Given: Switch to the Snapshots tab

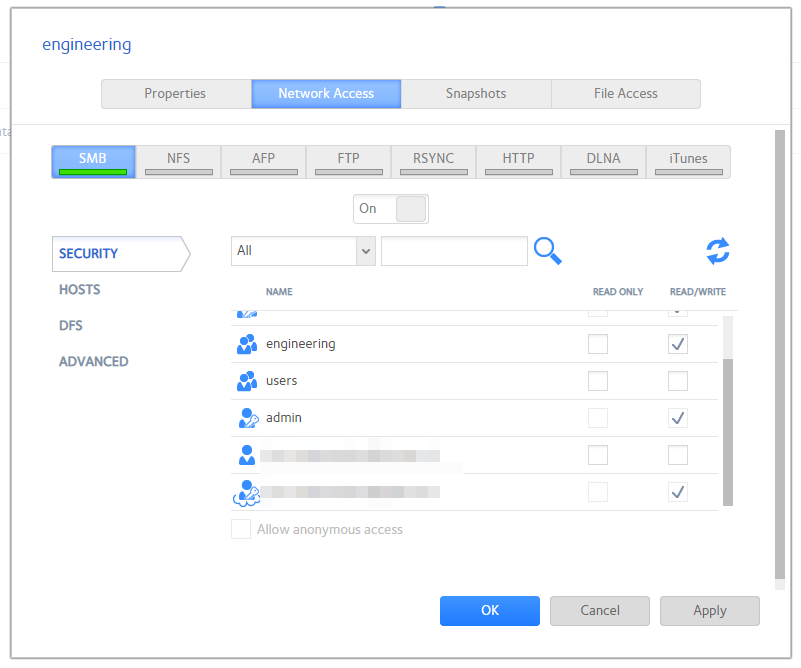Looking at the screenshot, I should (475, 93).
